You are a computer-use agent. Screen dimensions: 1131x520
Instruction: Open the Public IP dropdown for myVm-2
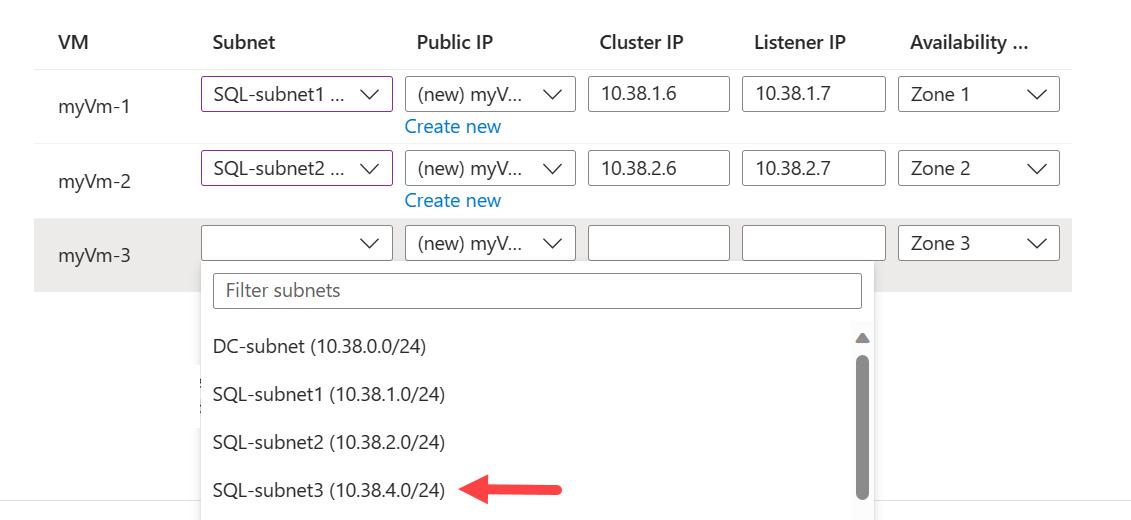490,169
